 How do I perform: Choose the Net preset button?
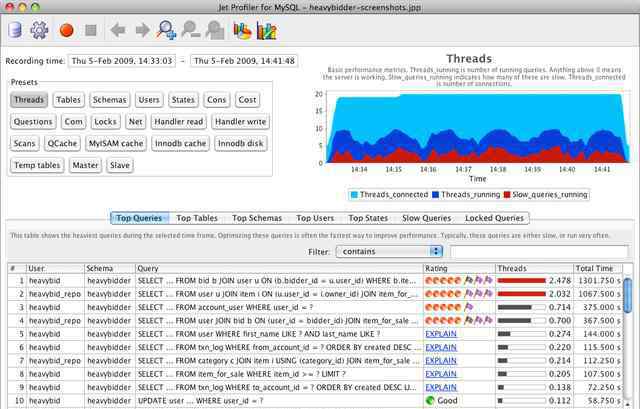(x=136, y=122)
